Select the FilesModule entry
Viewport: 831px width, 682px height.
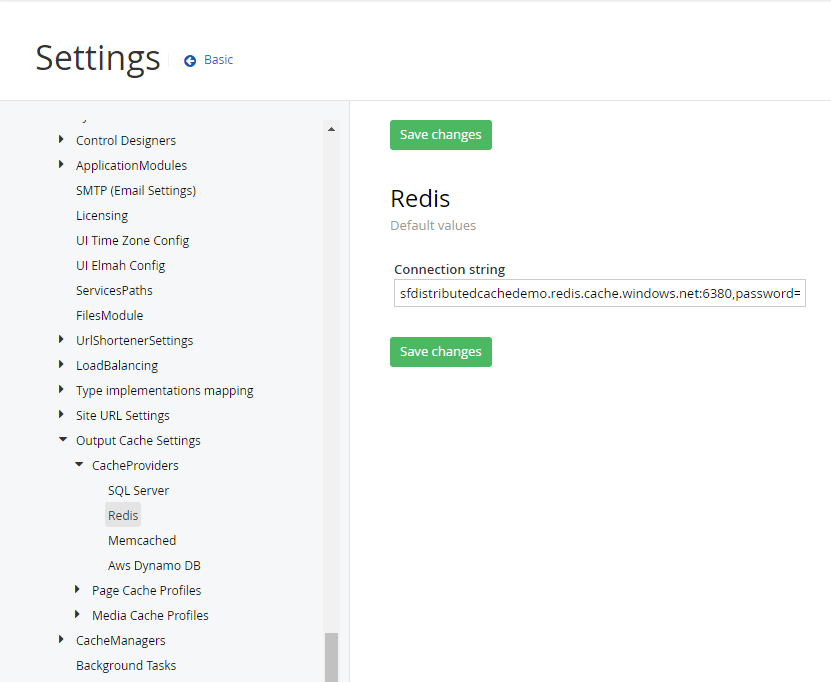click(x=110, y=315)
